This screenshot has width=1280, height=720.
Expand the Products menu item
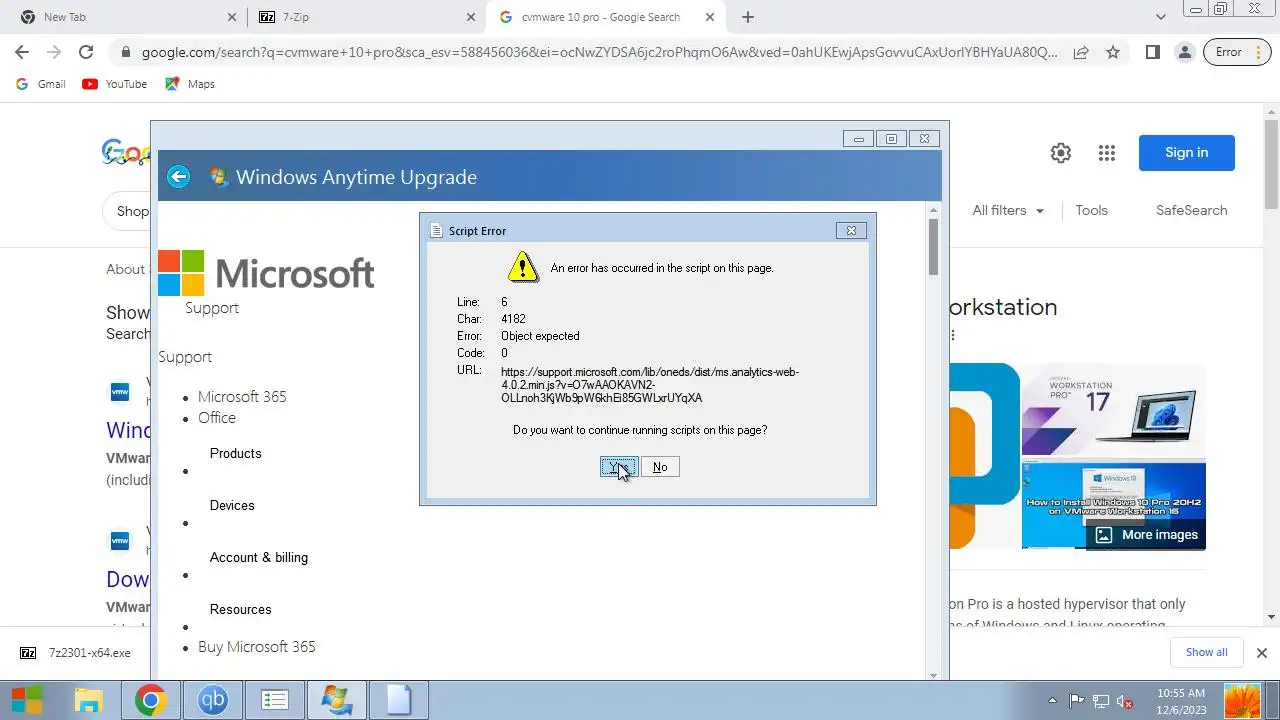tap(236, 453)
